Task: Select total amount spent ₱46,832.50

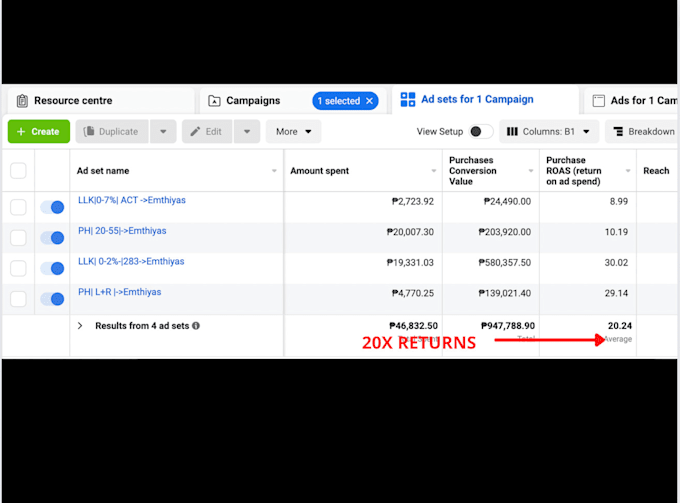Action: [x=413, y=326]
